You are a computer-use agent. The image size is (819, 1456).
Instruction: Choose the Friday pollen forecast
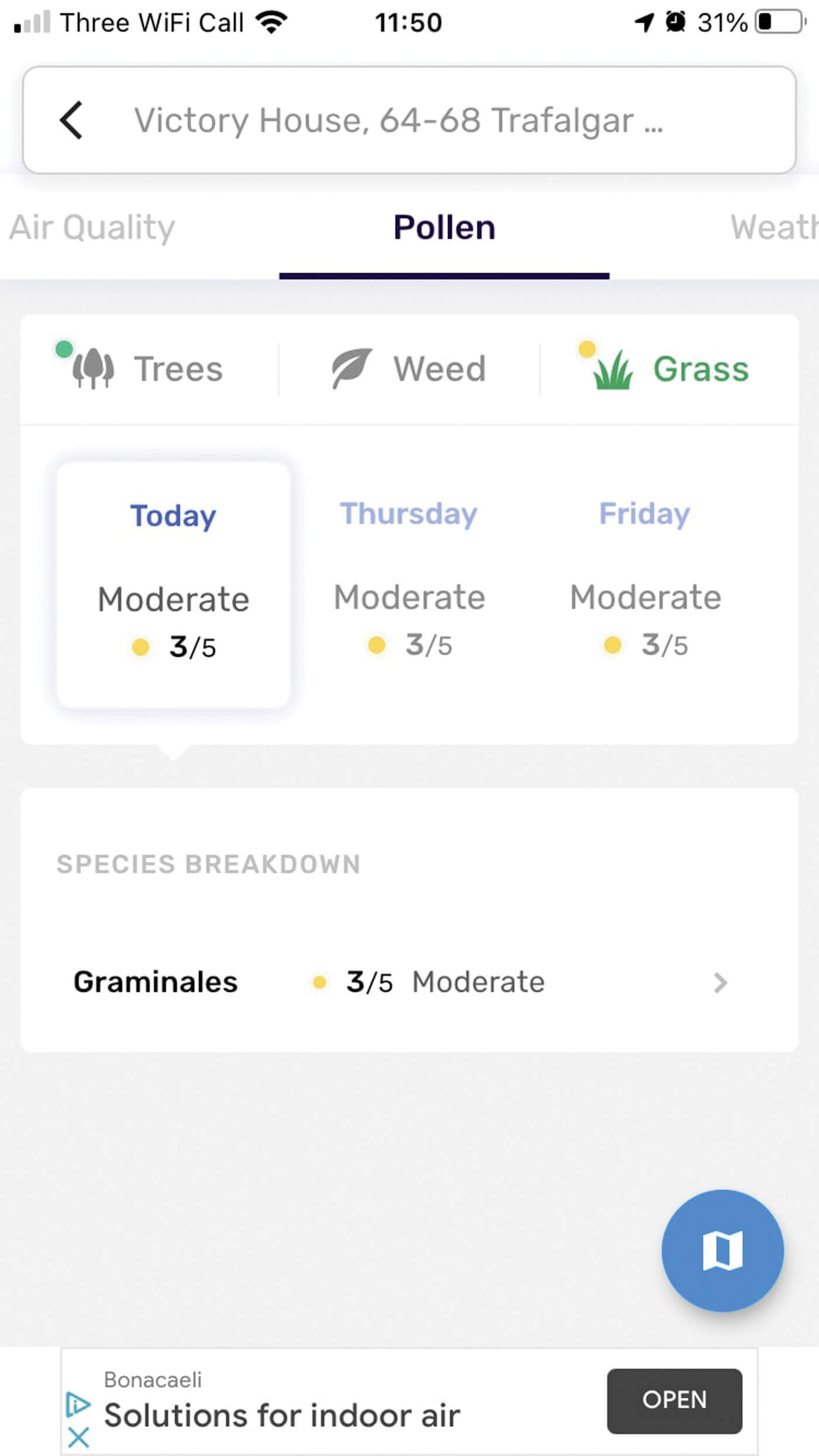tap(645, 579)
